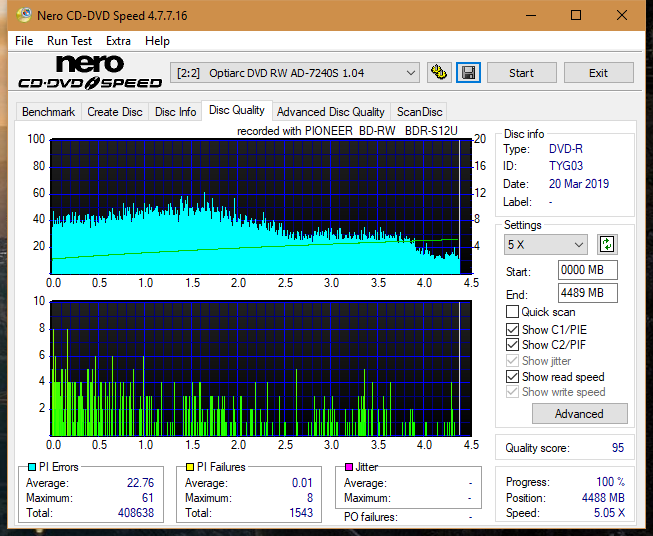Toggle the Show C2/PIF checkbox
Viewport: 653px width, 536px height.
pos(512,344)
